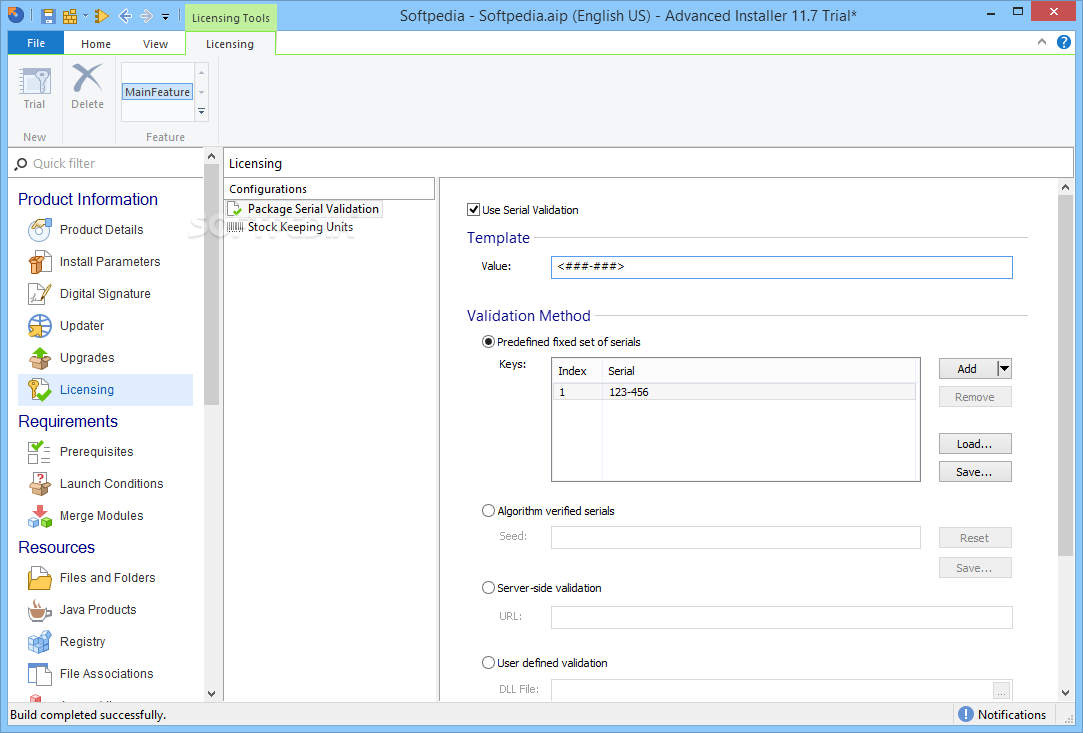Click the Advanced Installer application icon

pyautogui.click(x=16, y=15)
